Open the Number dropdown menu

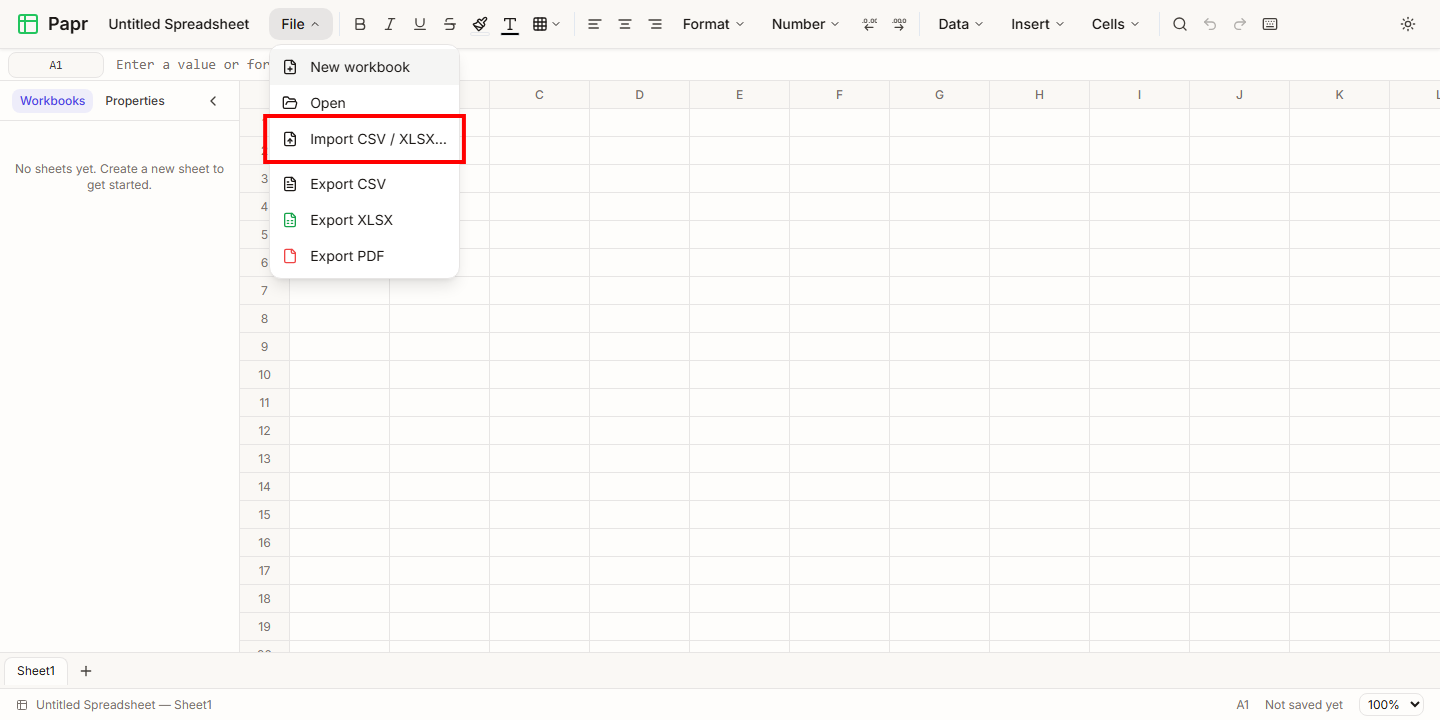[805, 24]
